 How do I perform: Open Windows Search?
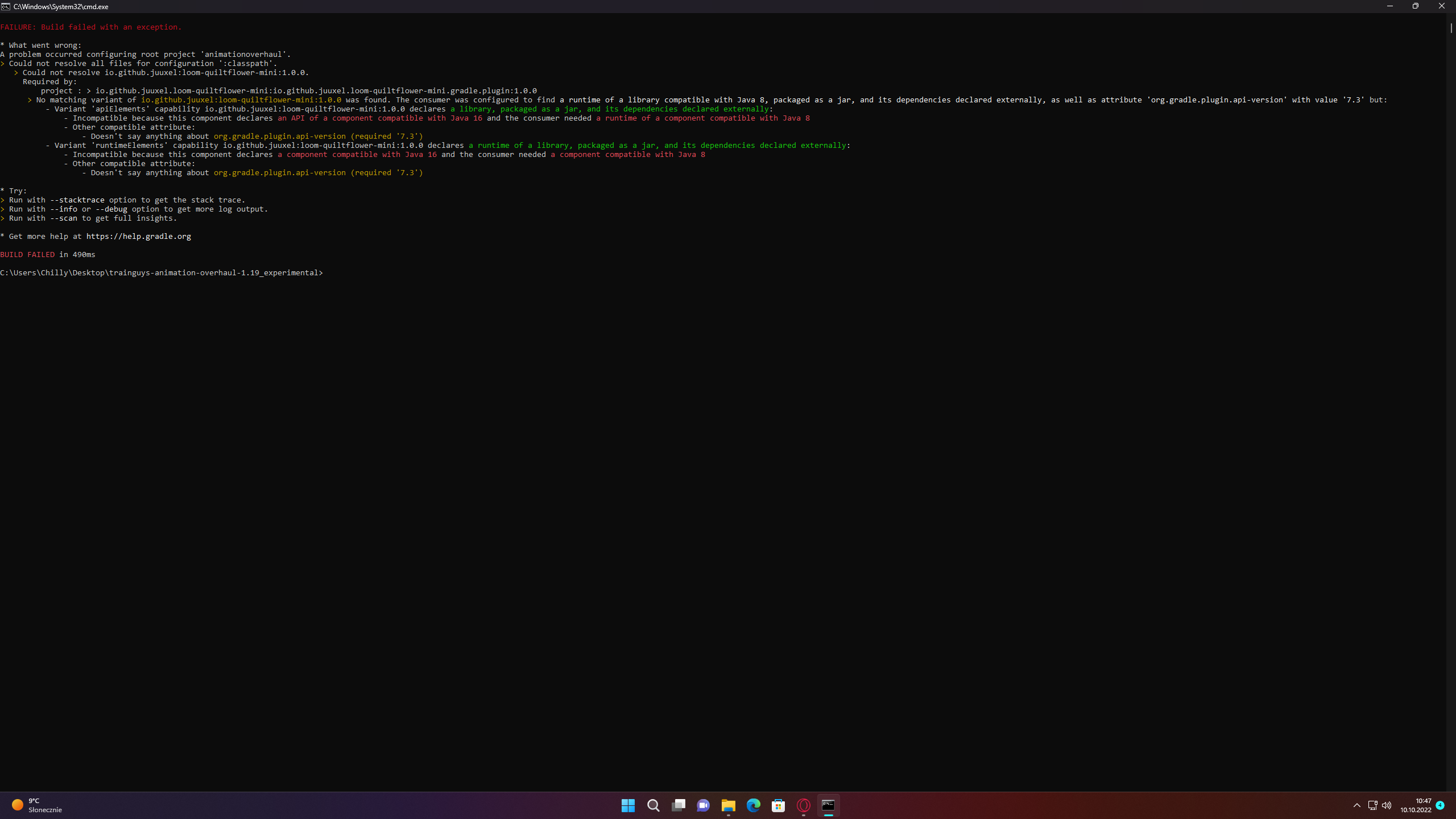pyautogui.click(x=653, y=805)
